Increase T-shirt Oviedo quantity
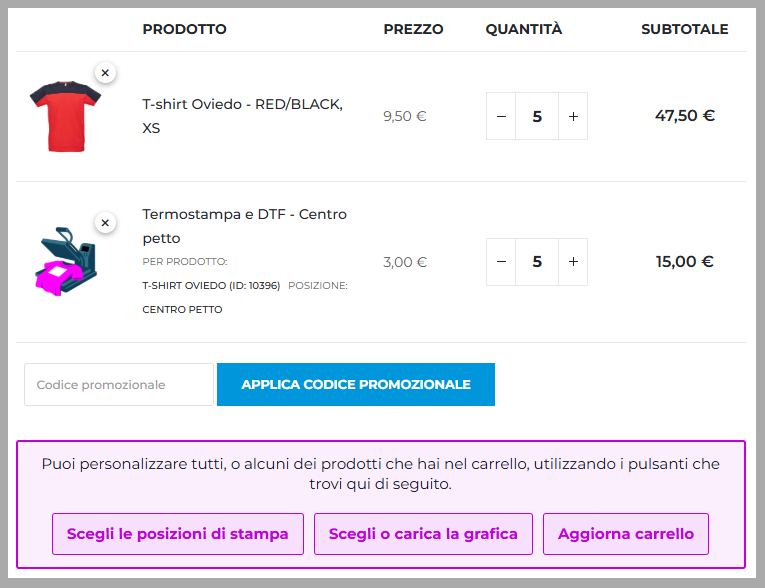The width and height of the screenshot is (765, 588). (x=573, y=116)
